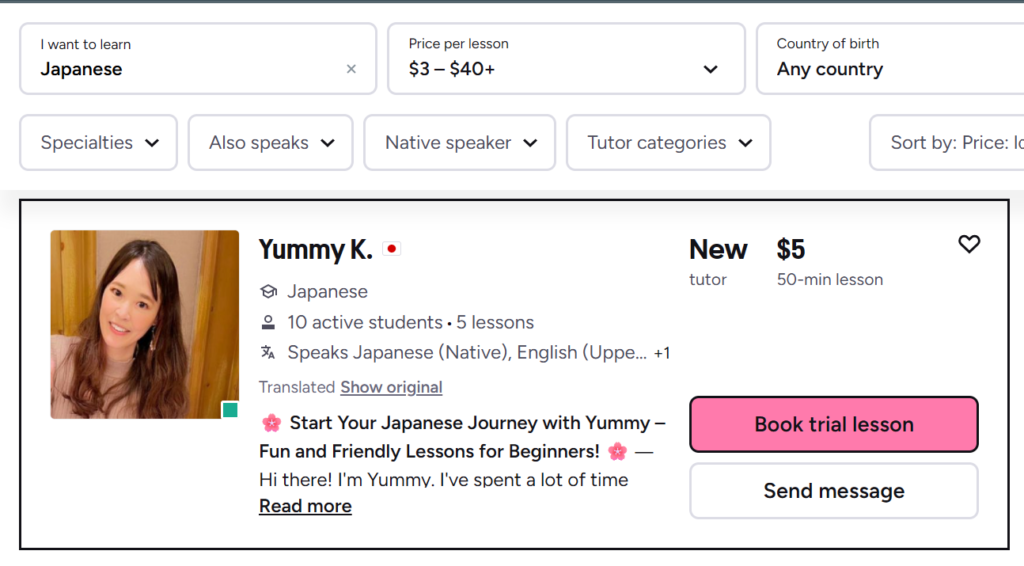
Task: Expand the tutor description with Read more
Action: click(x=305, y=506)
